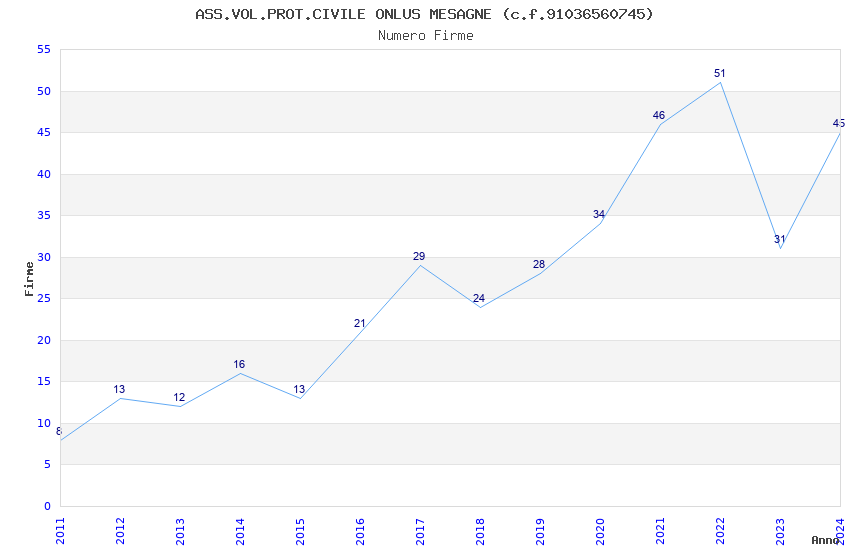Screen dimensions: 850x550
Task: Click the peak data label 51
Action: point(719,73)
